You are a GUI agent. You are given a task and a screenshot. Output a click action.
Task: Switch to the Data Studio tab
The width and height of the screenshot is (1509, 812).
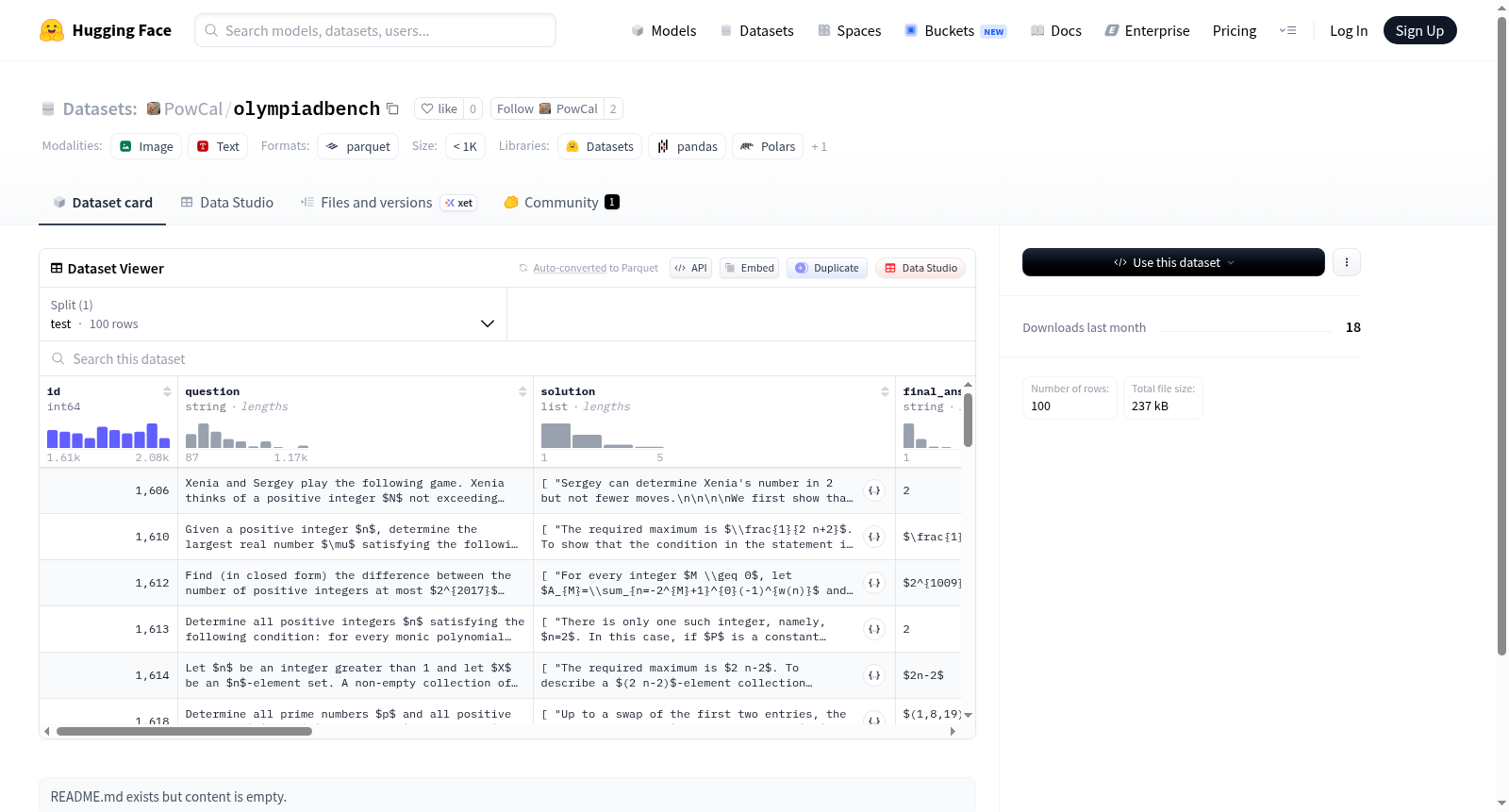tap(227, 203)
